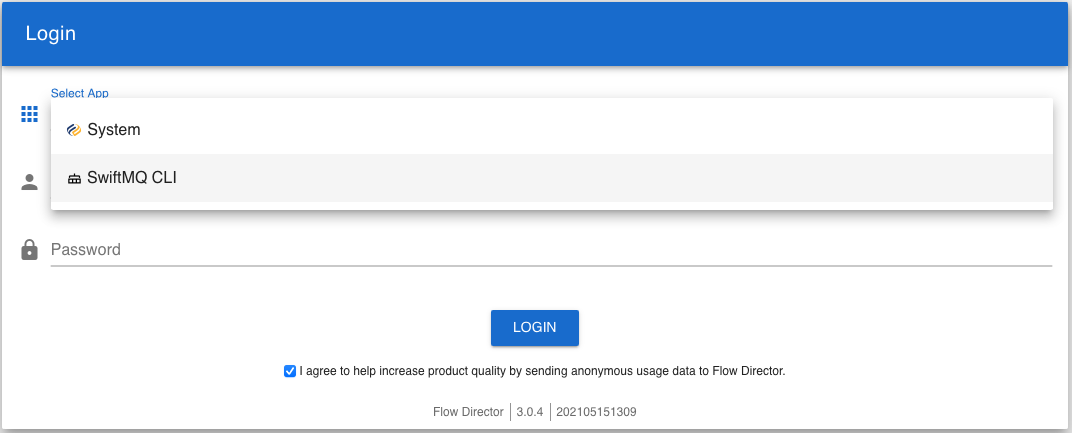Click the user person icon
Screen dimensions: 1072x433
tap(29, 182)
